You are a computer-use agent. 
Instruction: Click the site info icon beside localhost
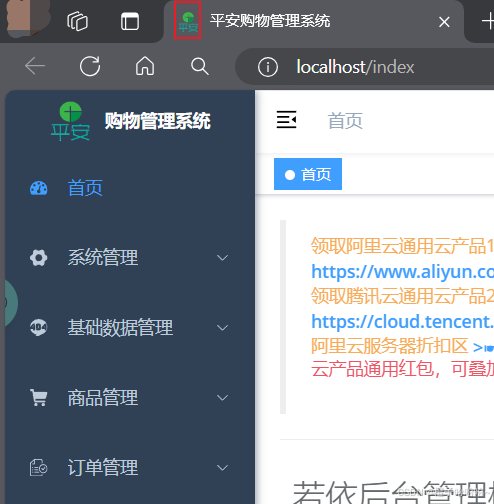tap(268, 67)
